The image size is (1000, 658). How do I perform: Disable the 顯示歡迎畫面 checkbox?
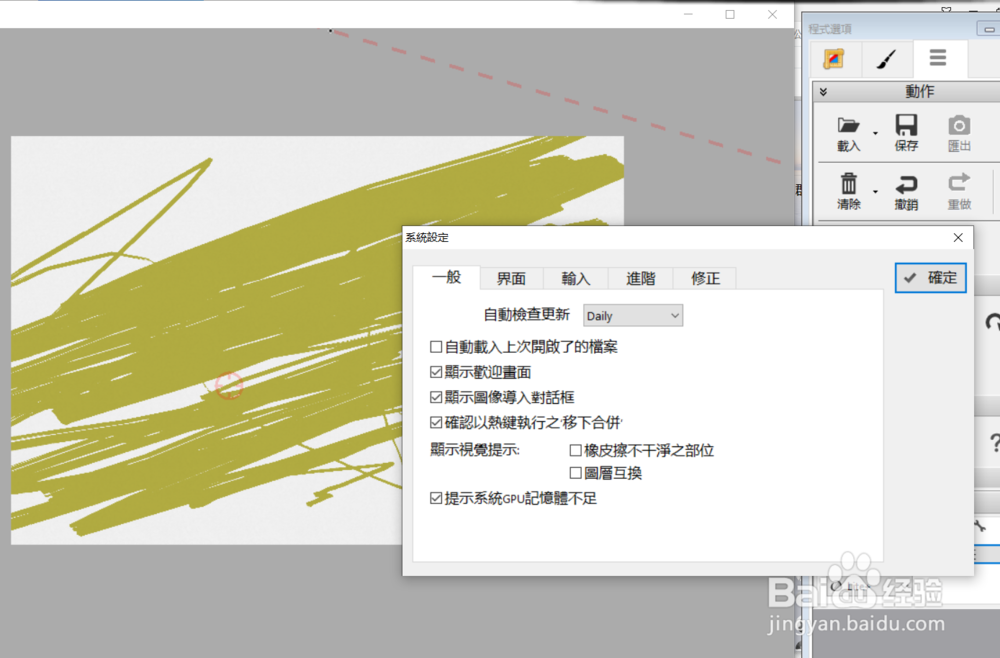point(436,371)
